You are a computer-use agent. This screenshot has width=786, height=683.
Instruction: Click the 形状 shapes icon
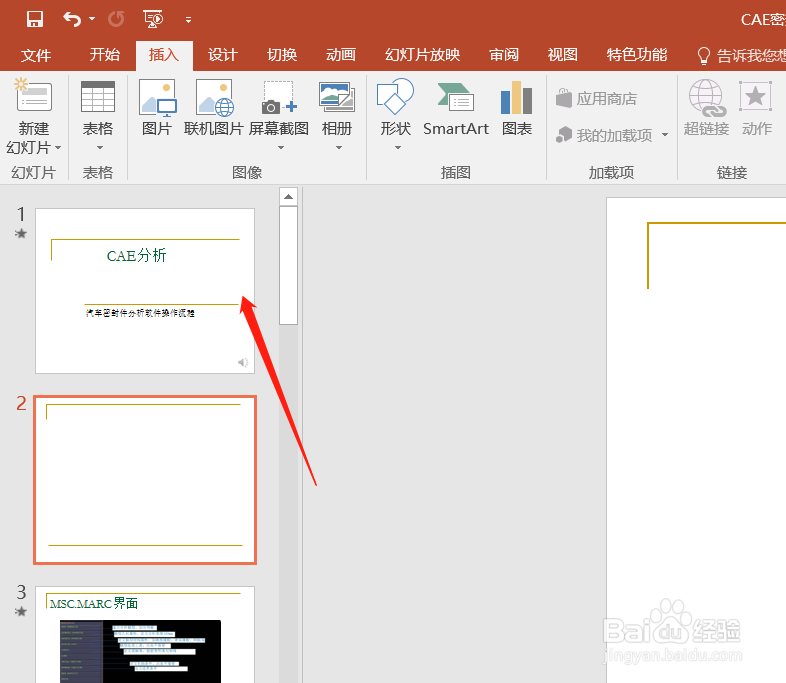click(x=396, y=96)
